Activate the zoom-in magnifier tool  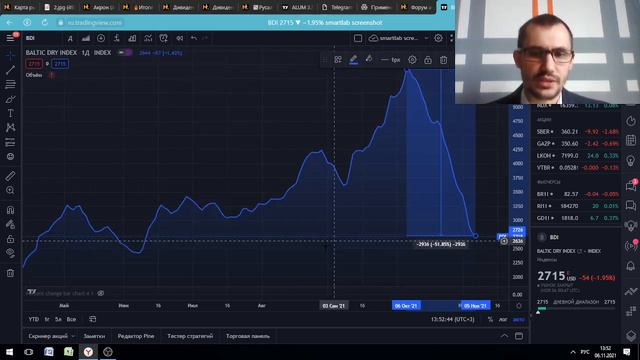(10, 191)
